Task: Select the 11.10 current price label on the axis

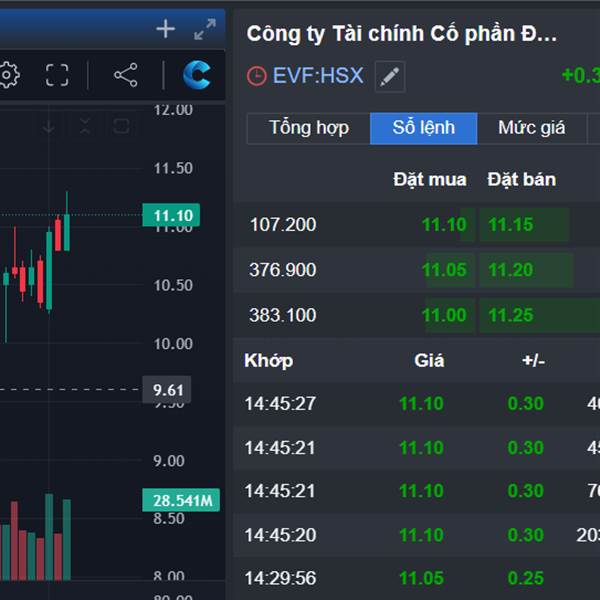Action: (x=171, y=215)
